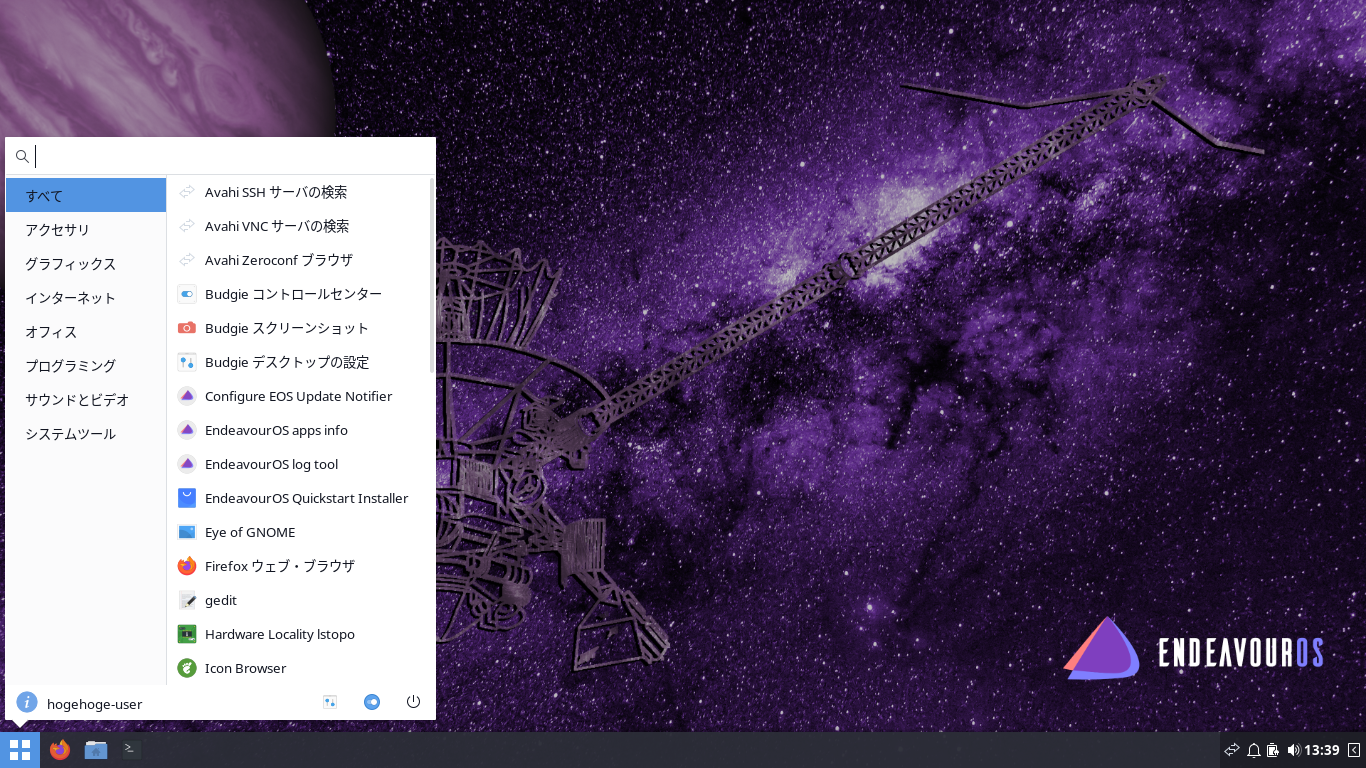Open Raven sidebar toggle icon
Screen dimensions: 1366x768
tap(1353, 750)
